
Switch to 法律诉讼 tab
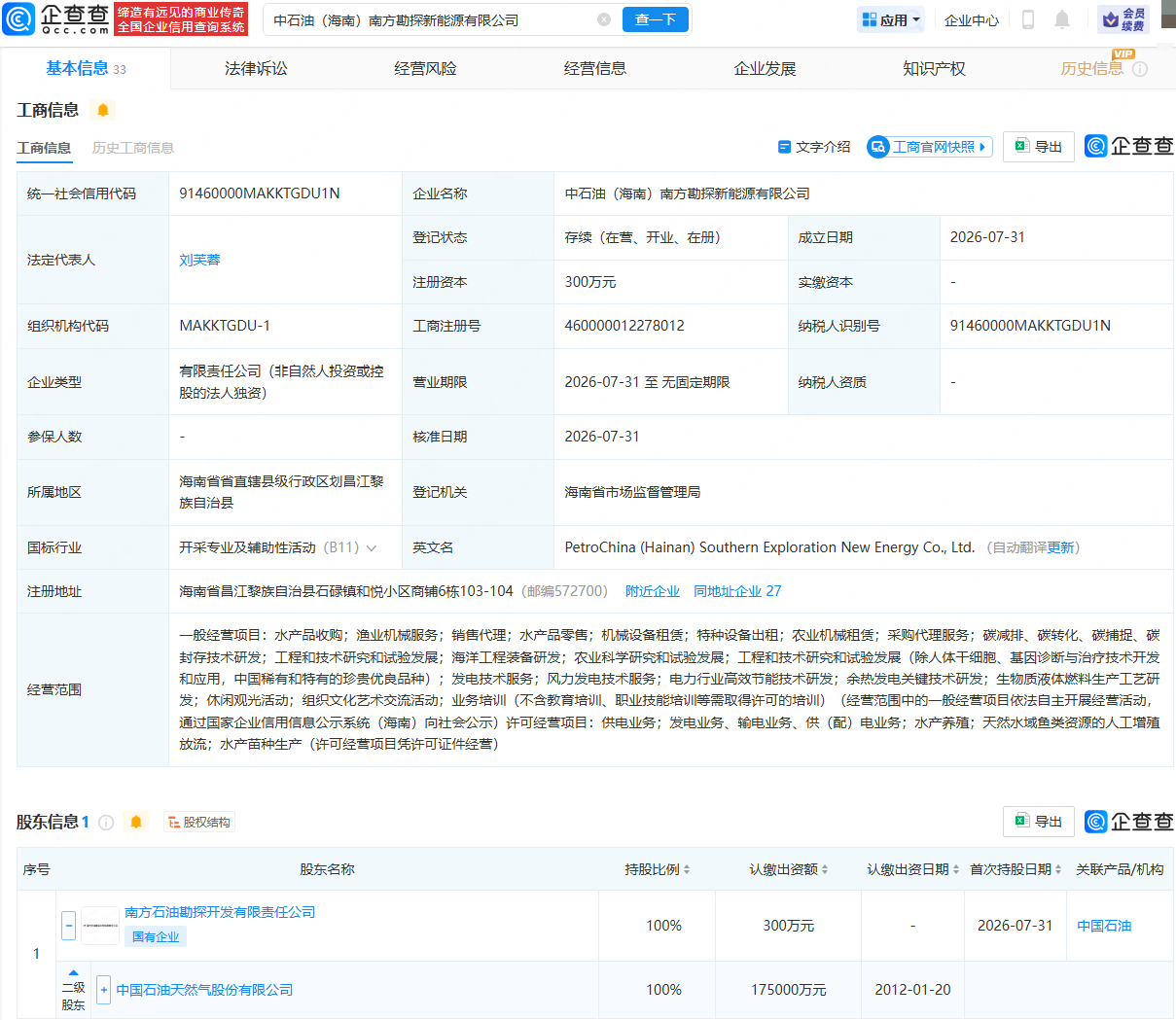coord(256,69)
